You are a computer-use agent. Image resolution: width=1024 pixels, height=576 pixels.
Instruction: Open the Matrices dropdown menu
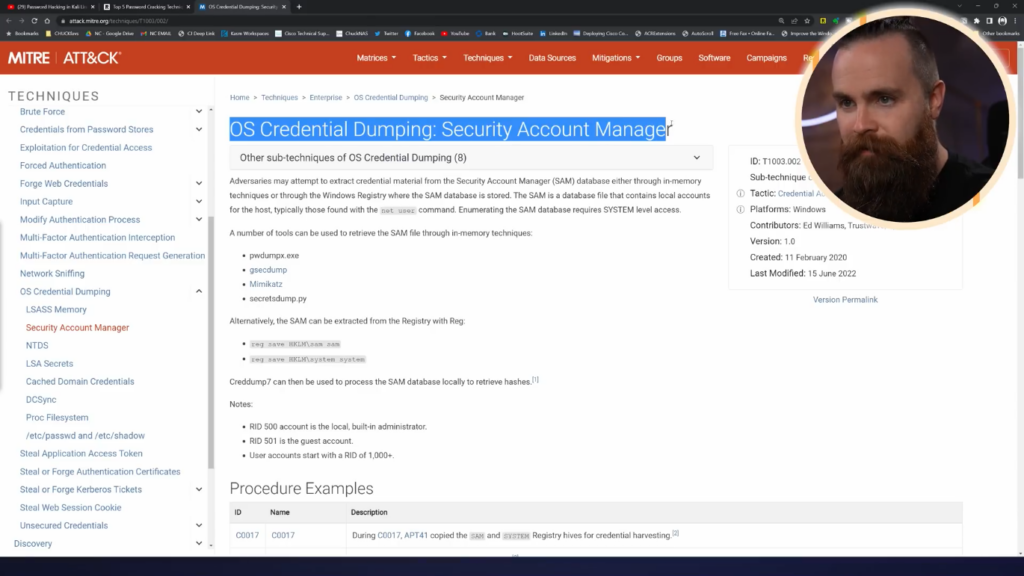(376, 58)
